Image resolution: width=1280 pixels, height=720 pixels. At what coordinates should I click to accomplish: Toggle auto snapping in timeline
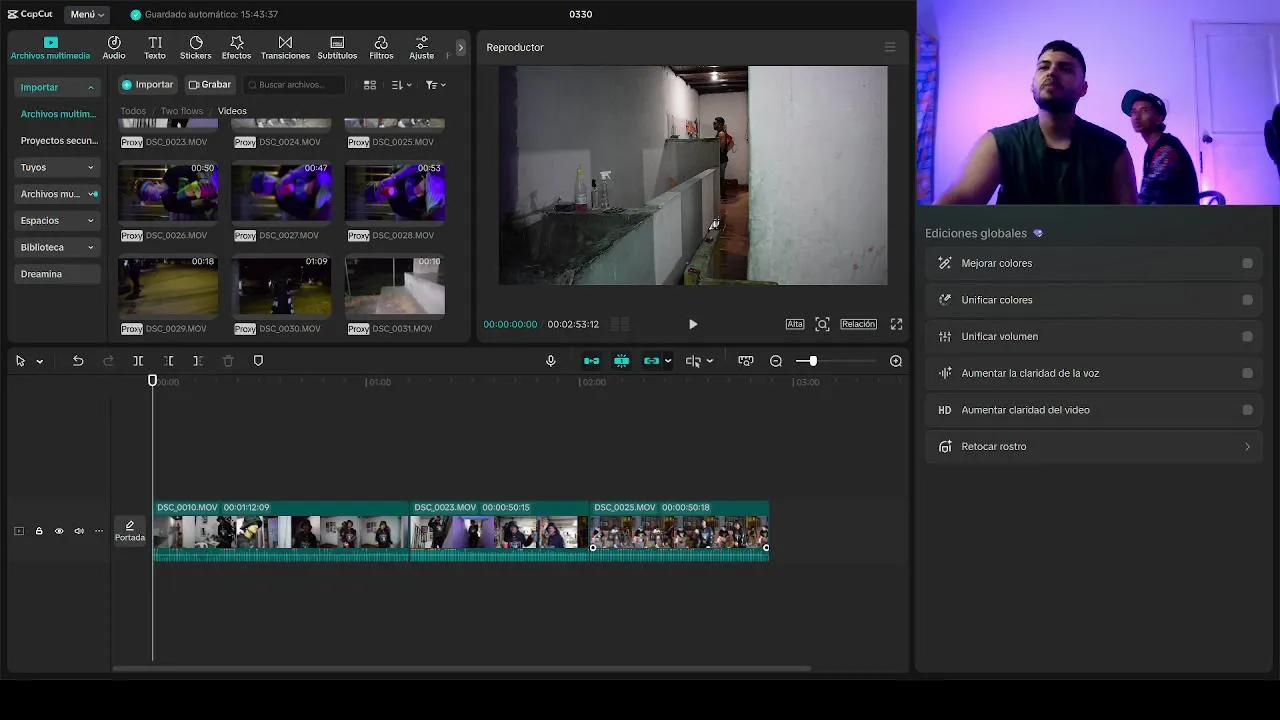coord(622,361)
